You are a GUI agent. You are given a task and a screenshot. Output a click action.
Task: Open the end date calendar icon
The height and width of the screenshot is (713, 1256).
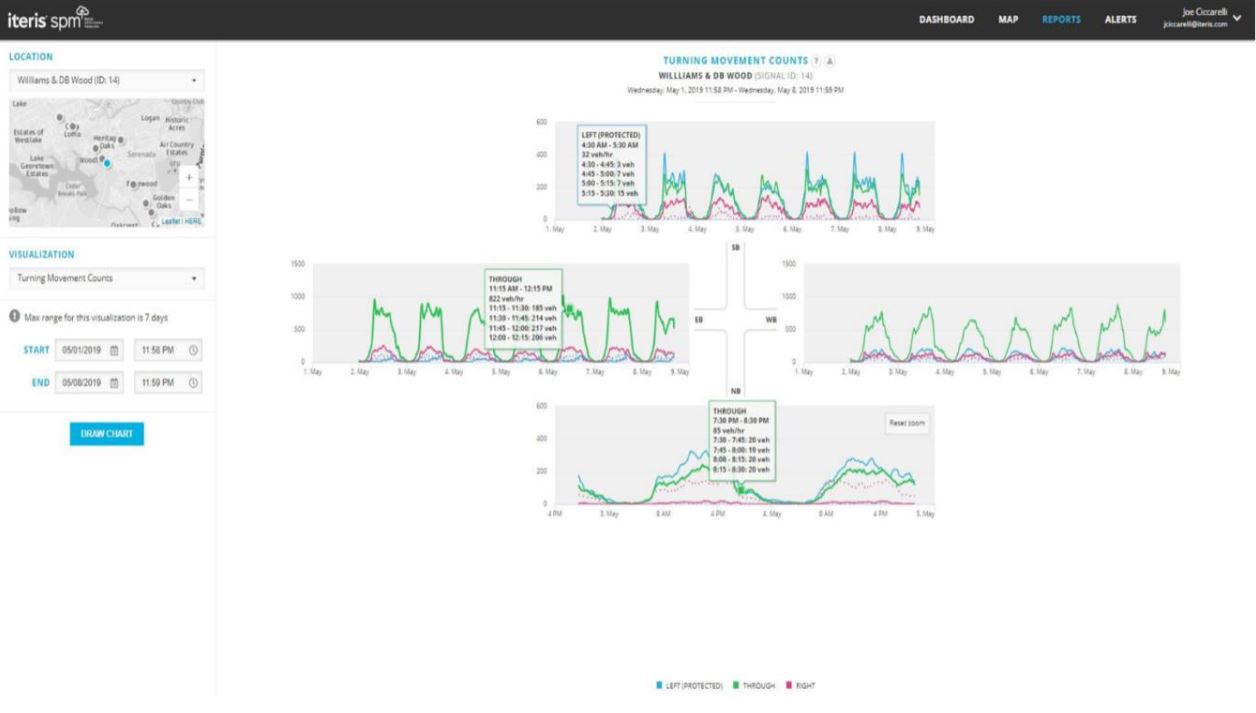click(114, 382)
